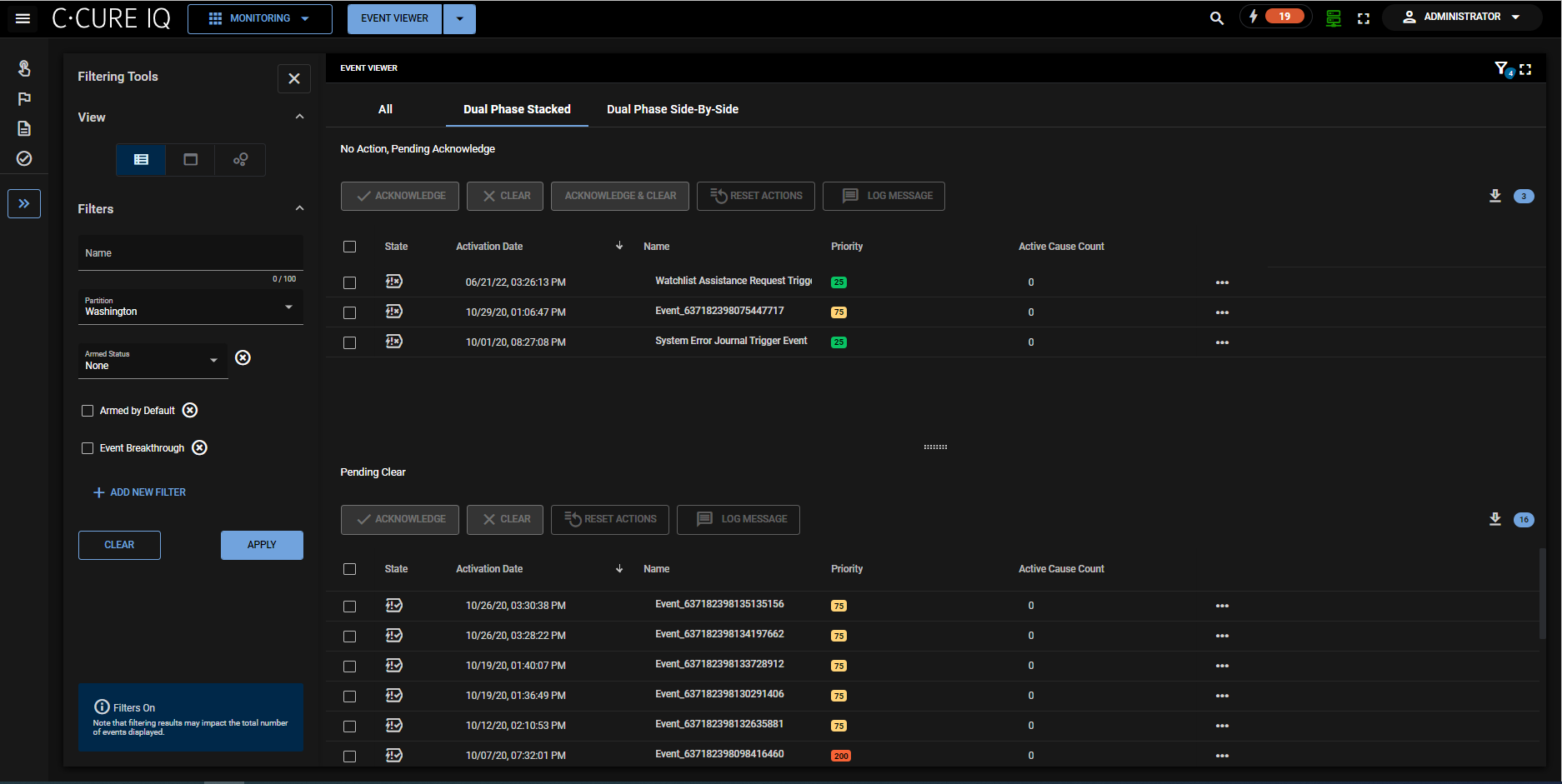Download the Pending Clear events list
This screenshot has width=1562, height=784.
pyautogui.click(x=1494, y=519)
